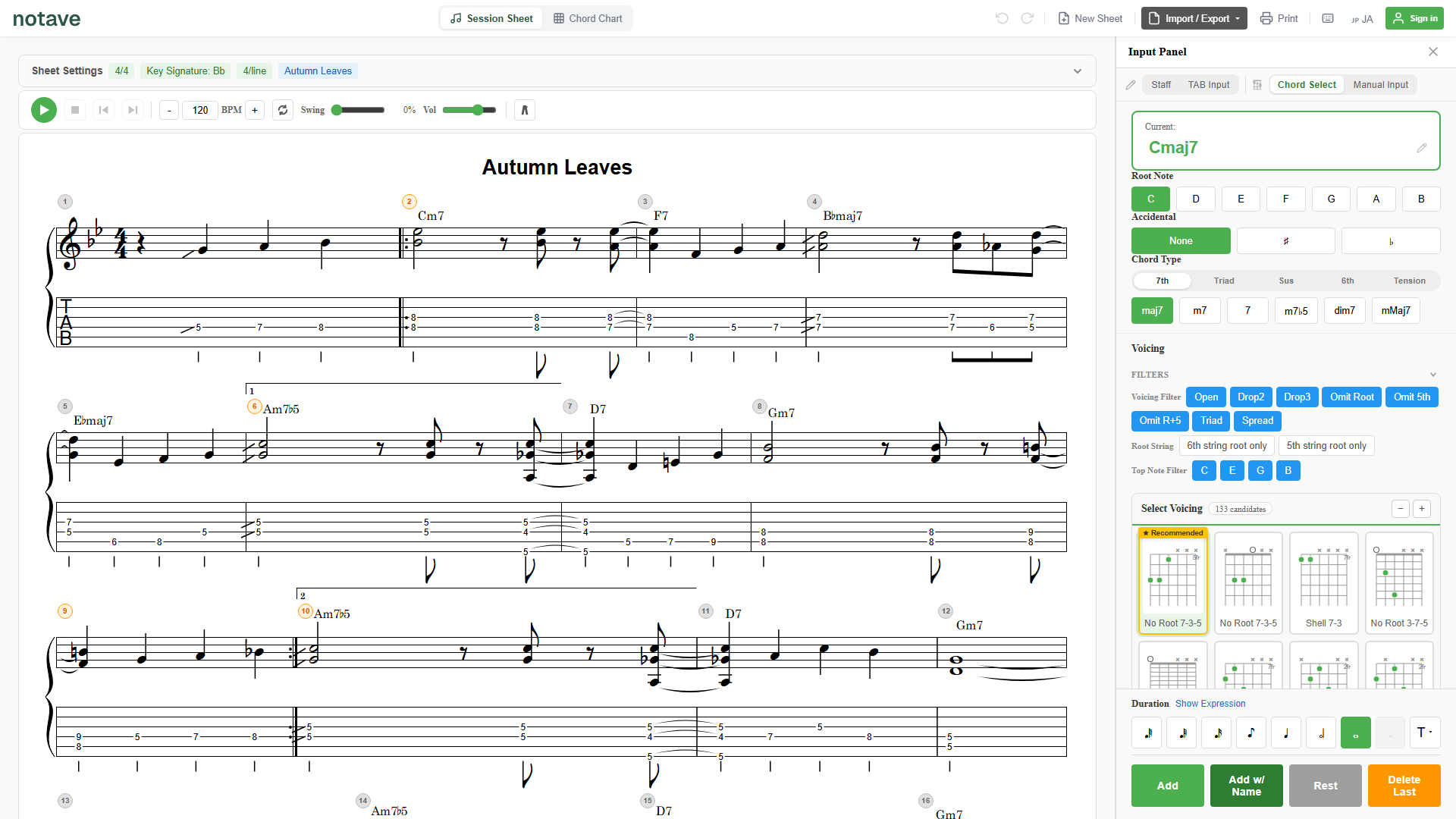Toggle loop playback icon

pyautogui.click(x=283, y=110)
